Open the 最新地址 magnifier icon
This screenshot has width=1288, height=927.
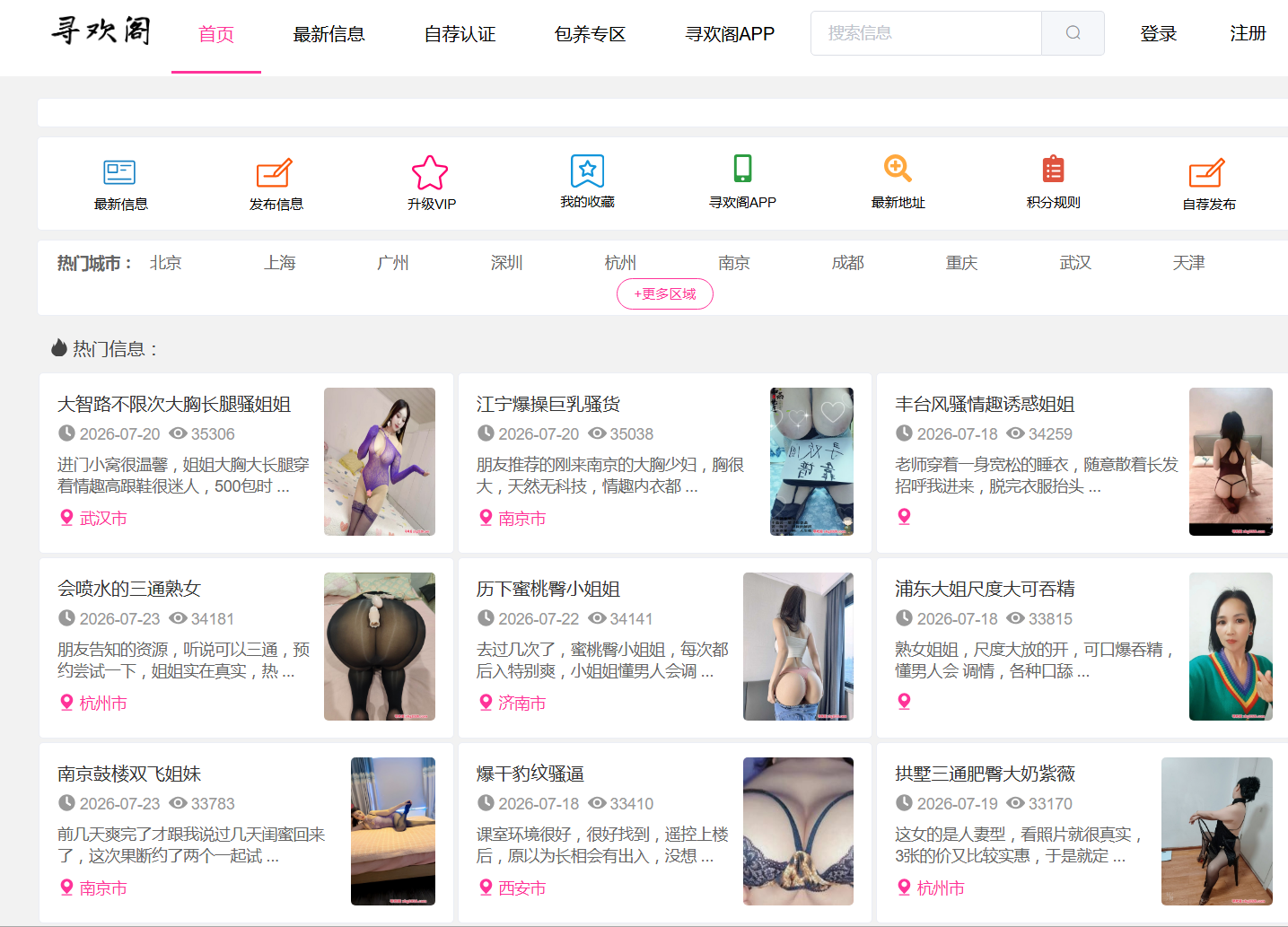[898, 169]
